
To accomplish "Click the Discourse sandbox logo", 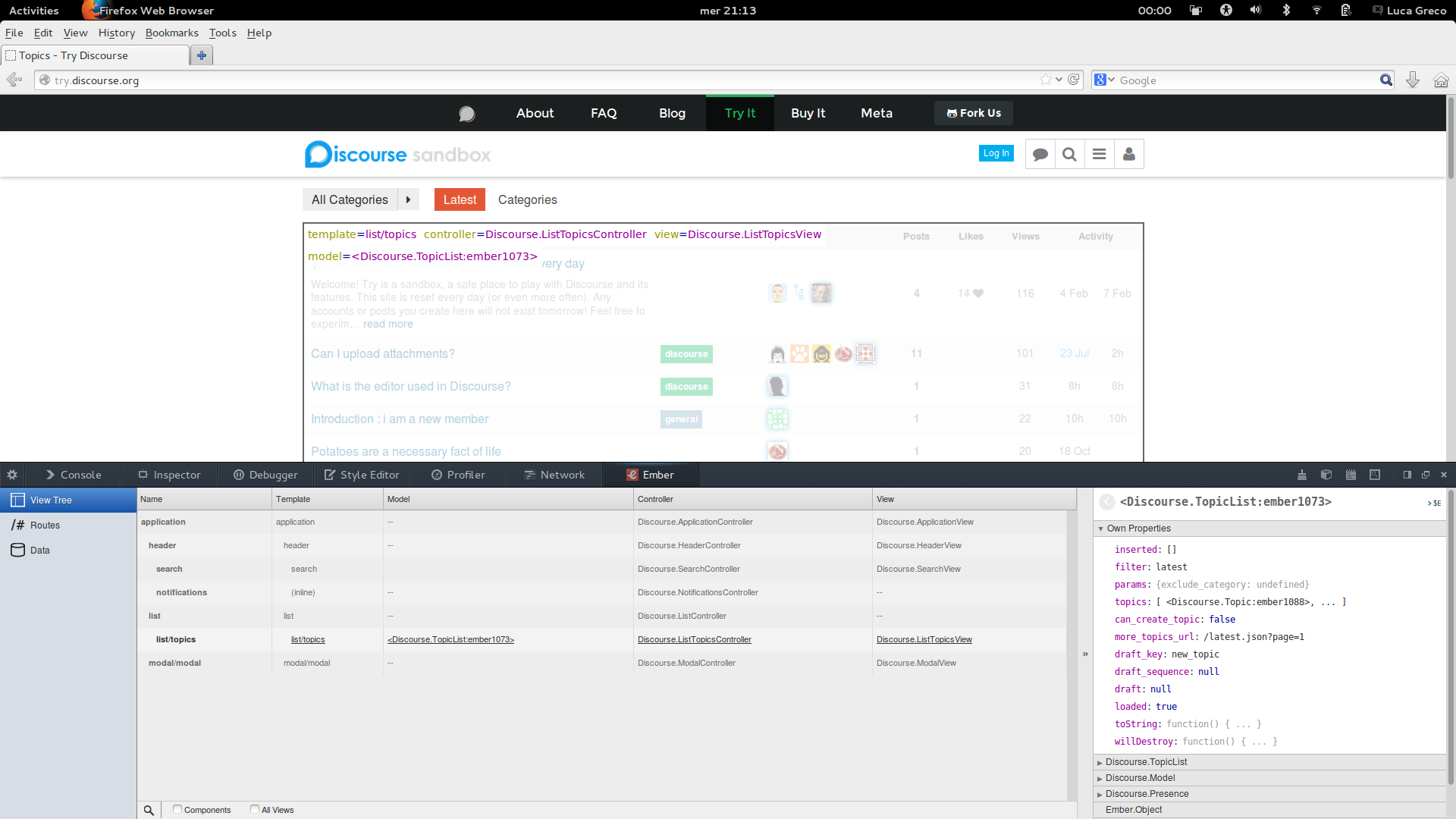I will (x=398, y=154).
